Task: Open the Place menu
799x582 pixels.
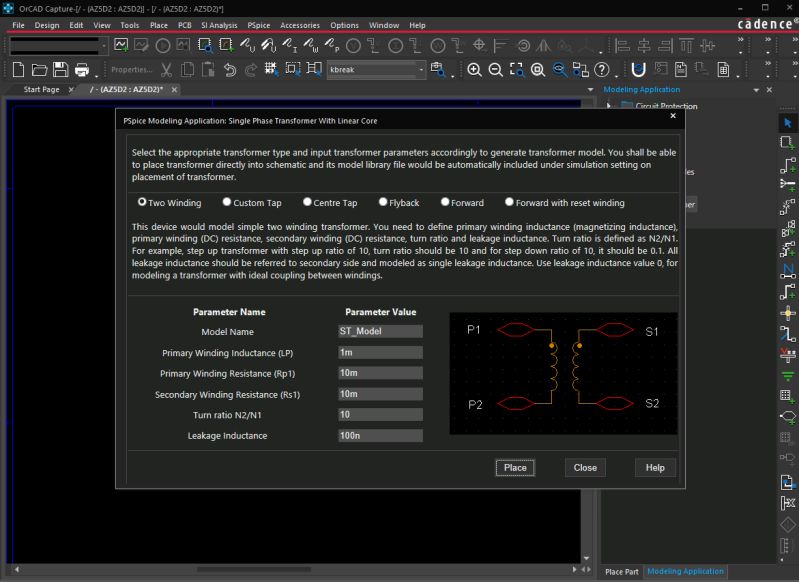Action: point(158,25)
